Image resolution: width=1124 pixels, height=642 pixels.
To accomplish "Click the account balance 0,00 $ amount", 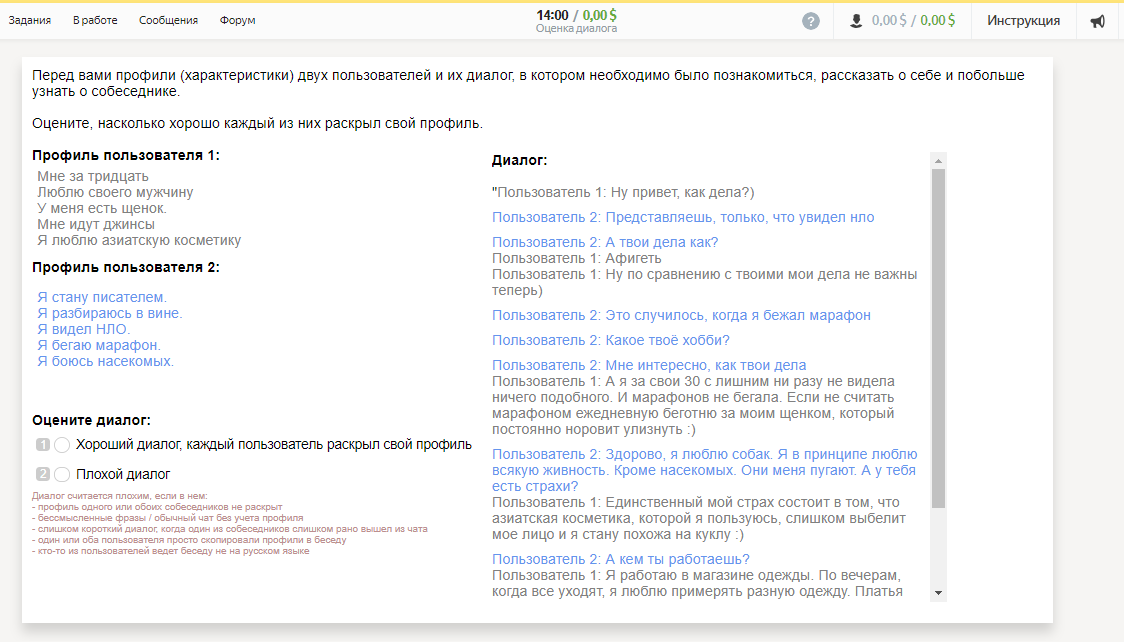I will click(x=889, y=21).
